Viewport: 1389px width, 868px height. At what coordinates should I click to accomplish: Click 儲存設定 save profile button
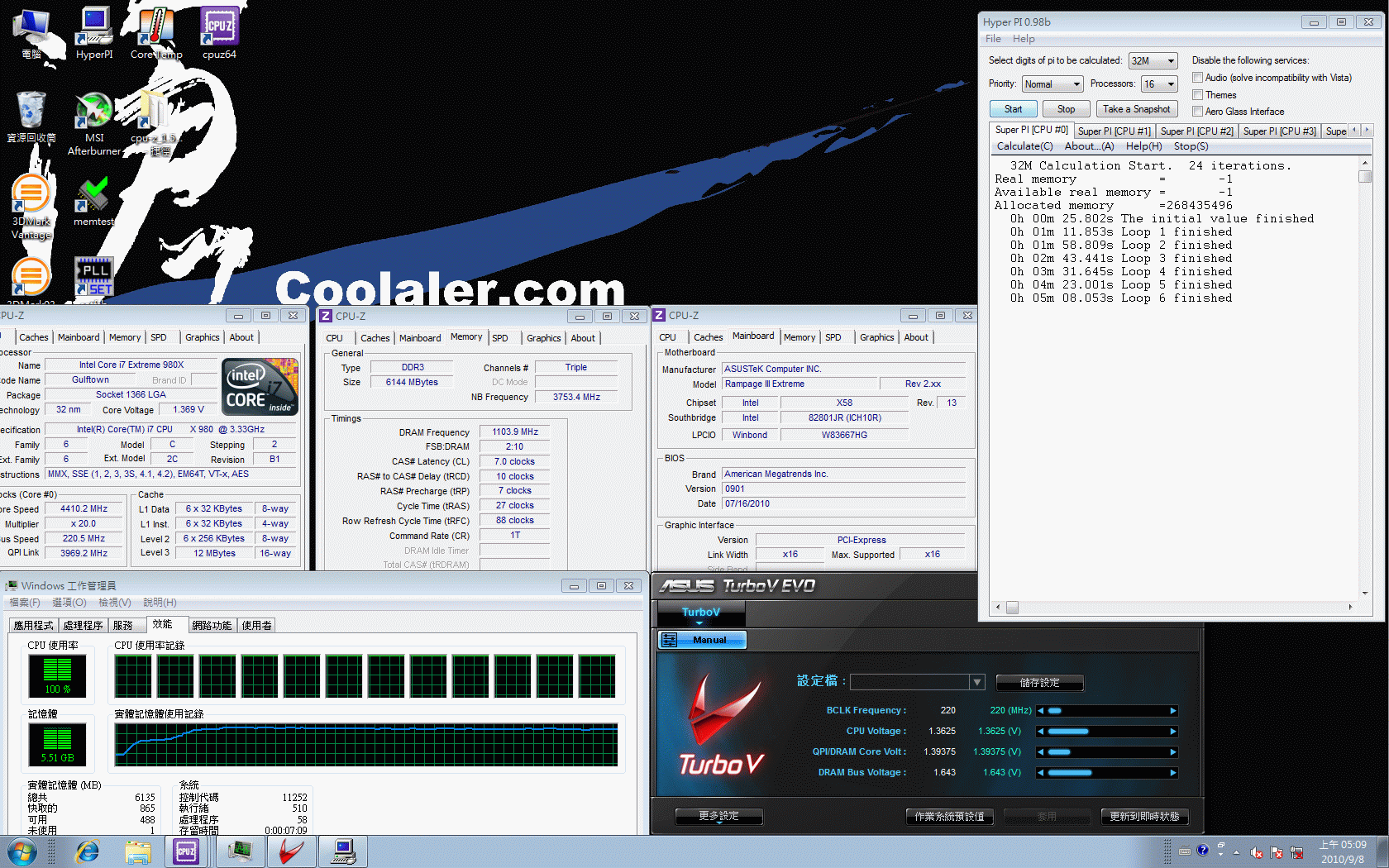(1039, 683)
